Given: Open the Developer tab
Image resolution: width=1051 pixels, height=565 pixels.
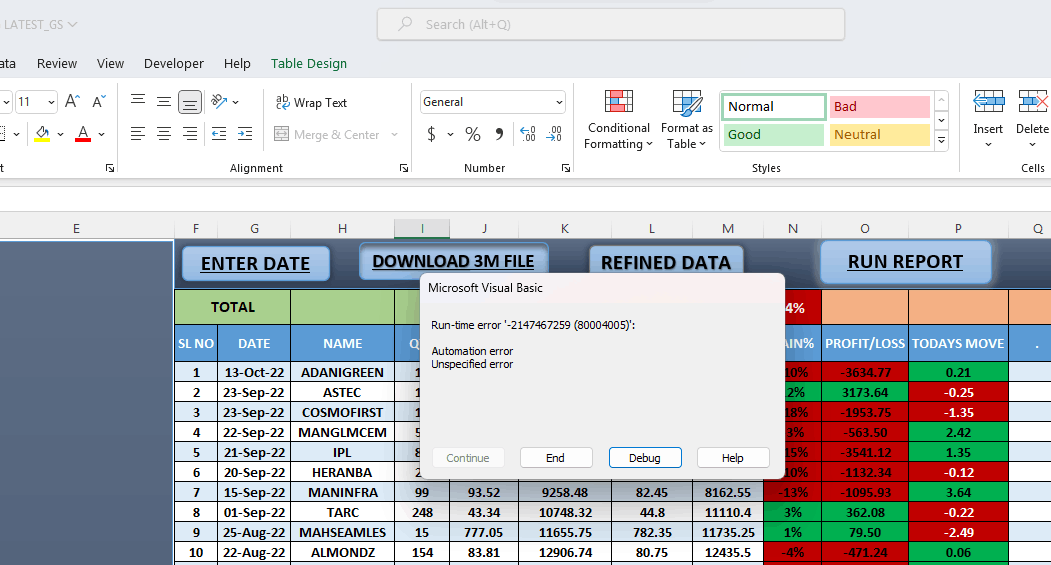Looking at the screenshot, I should (174, 64).
